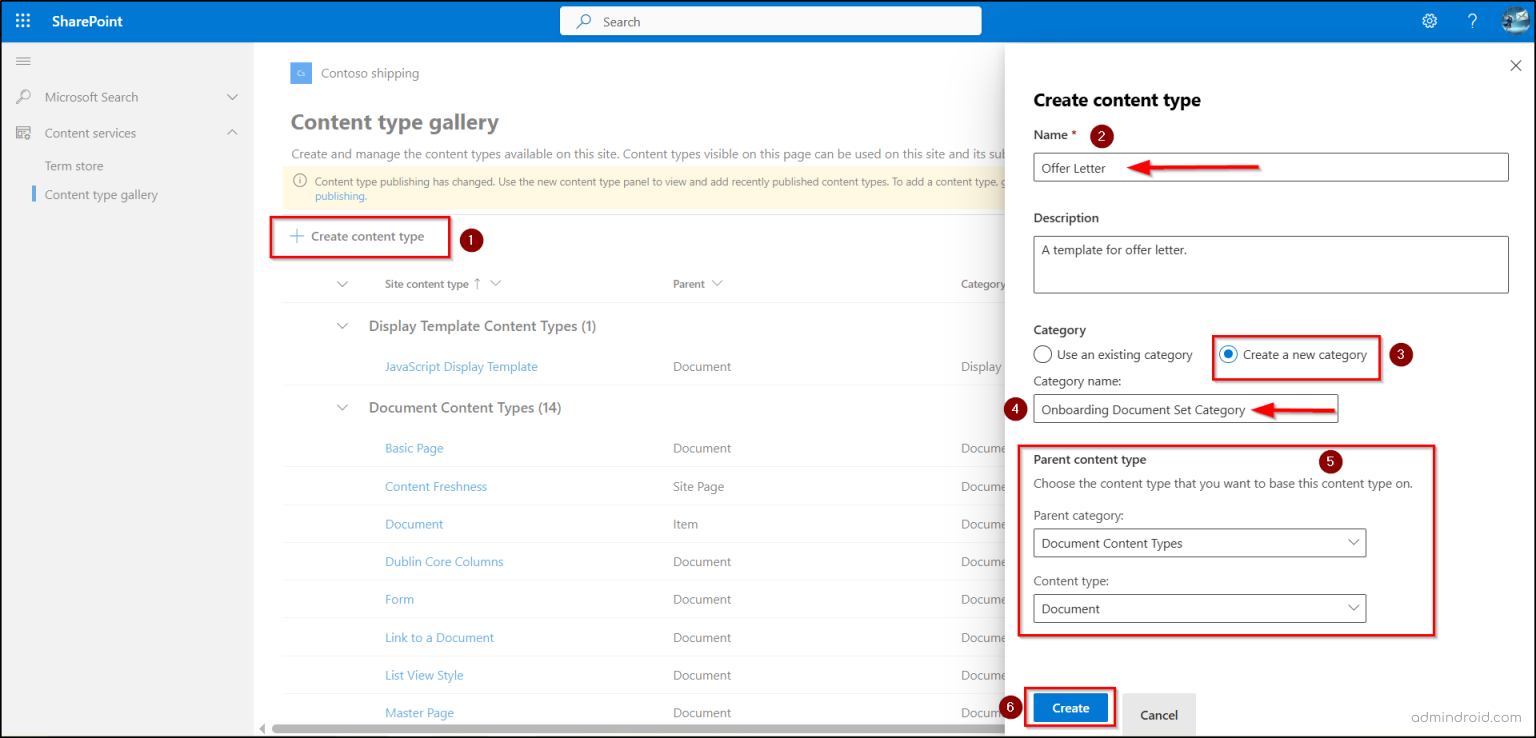Open the SharePoint settings gear
1536x738 pixels.
(1429, 20)
